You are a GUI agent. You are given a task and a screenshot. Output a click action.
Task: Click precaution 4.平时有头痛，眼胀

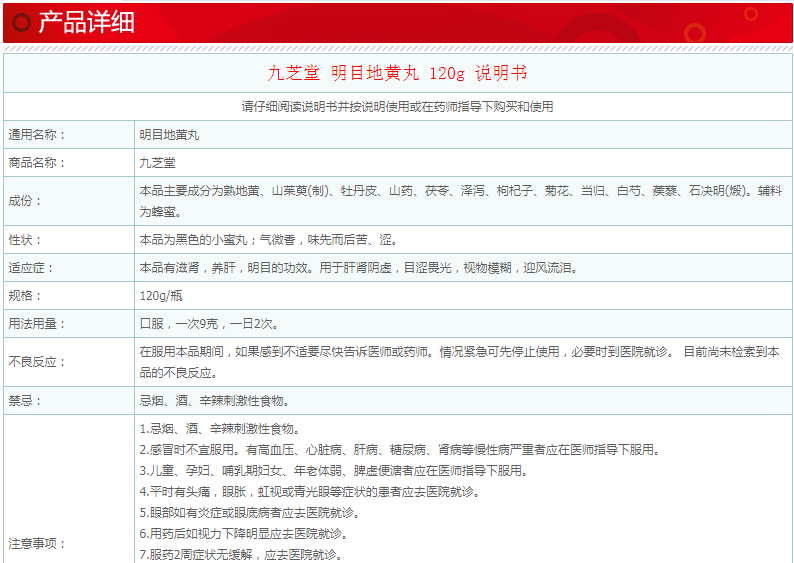(310, 491)
